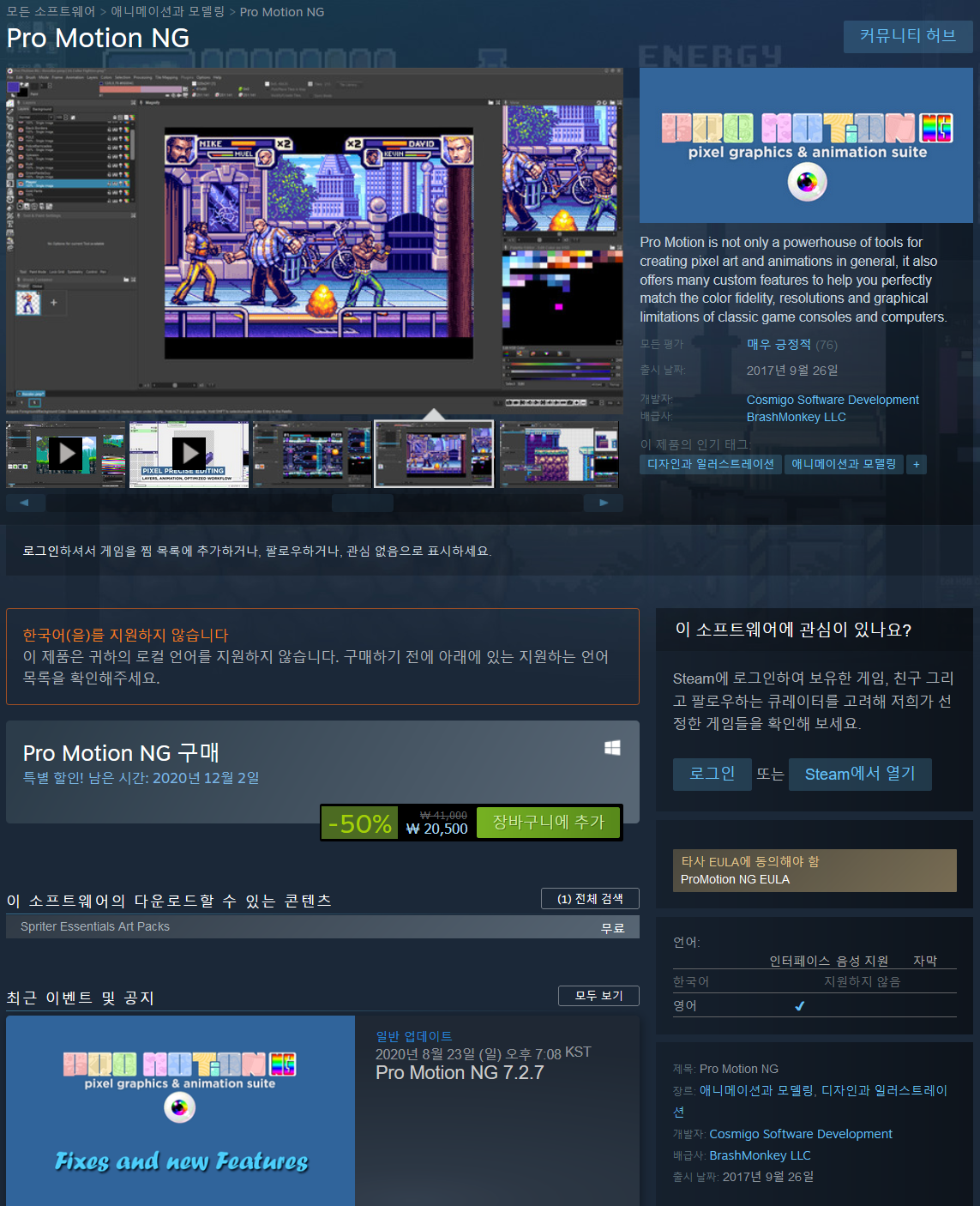Click Pro Motion NG breadcrumb link
980x1206 pixels.
[x=282, y=12]
